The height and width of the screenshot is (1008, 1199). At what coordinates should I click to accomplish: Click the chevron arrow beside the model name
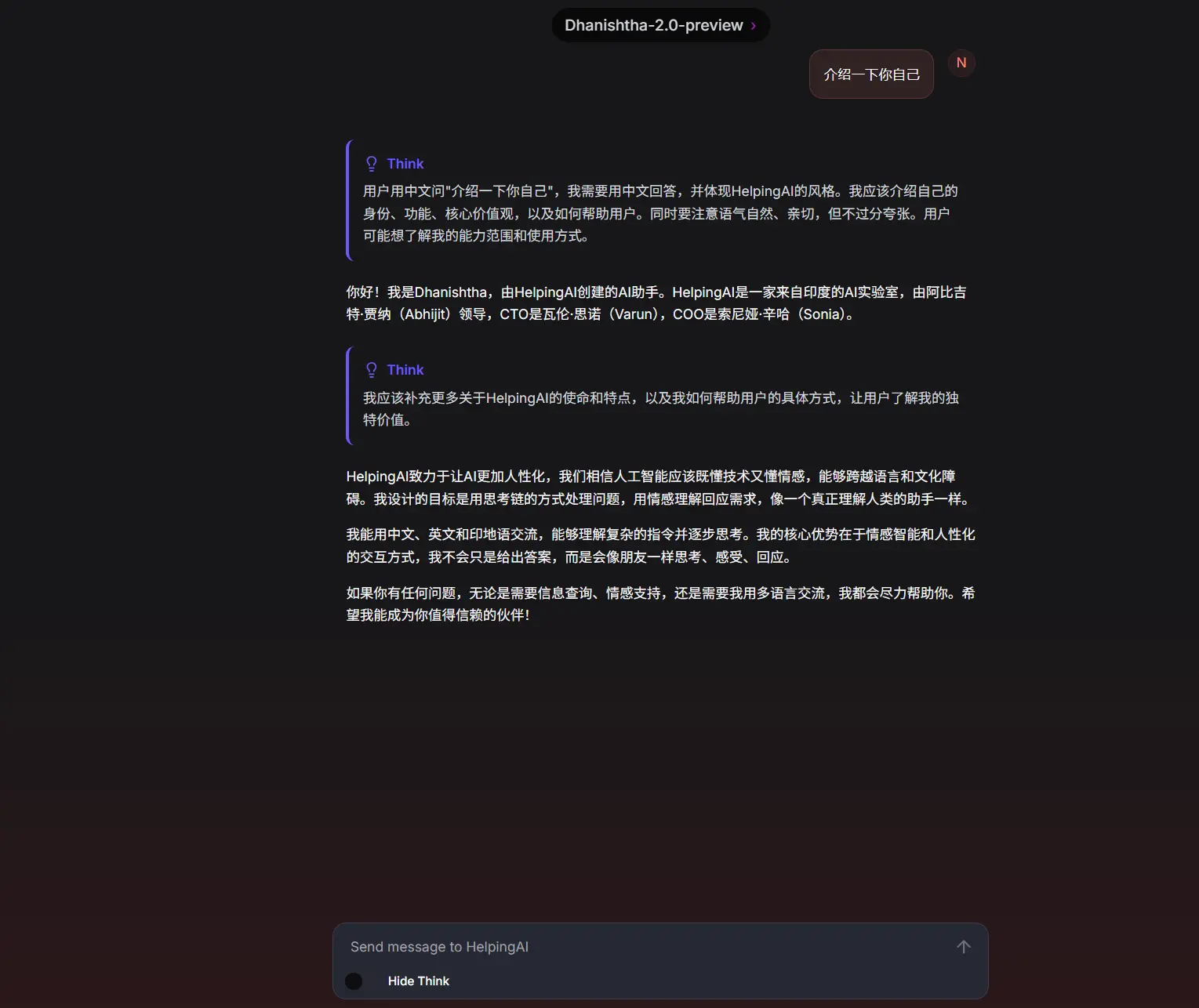(754, 26)
